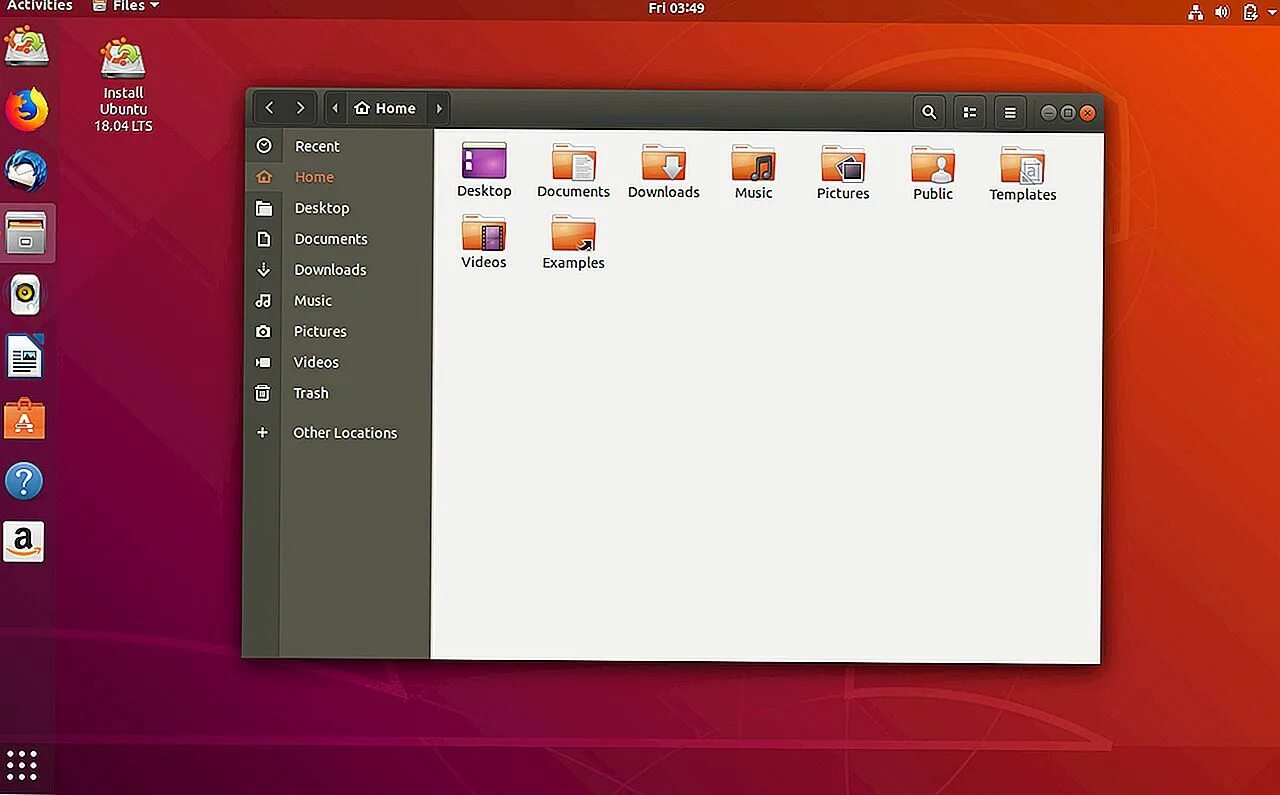Select the Templates folder icon

point(1023,165)
